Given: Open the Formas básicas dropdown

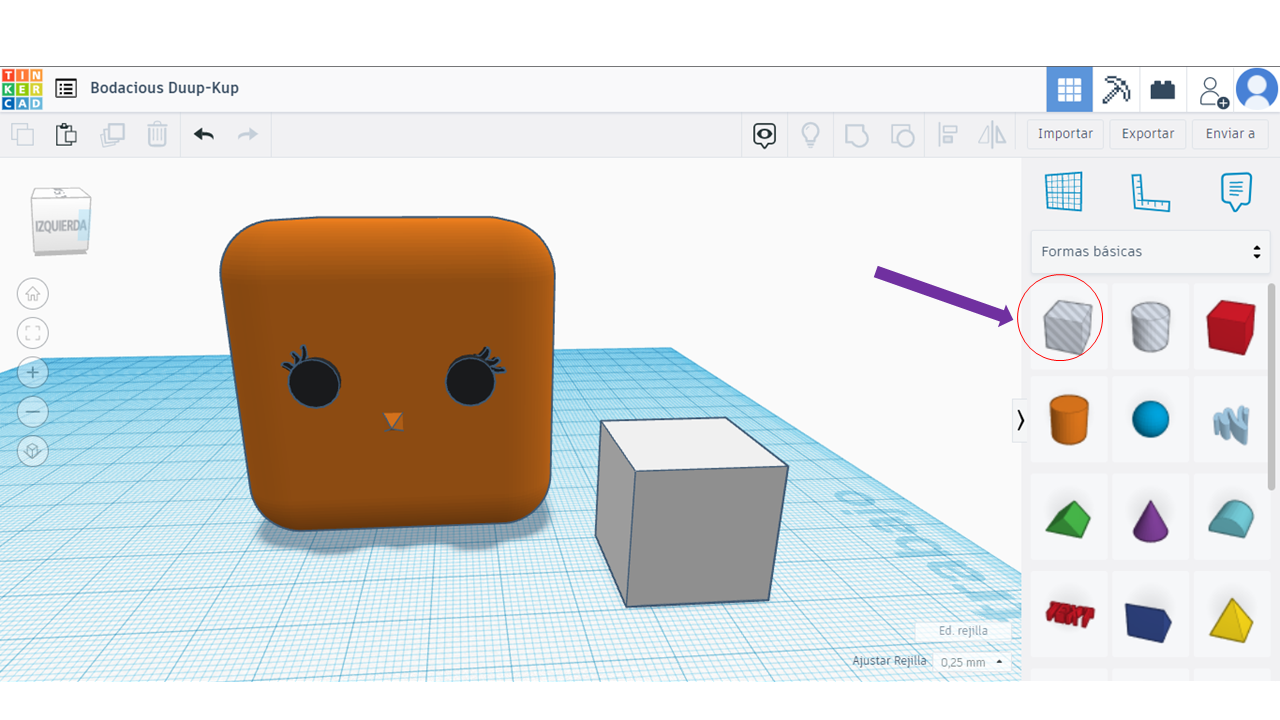Looking at the screenshot, I should pos(1150,252).
